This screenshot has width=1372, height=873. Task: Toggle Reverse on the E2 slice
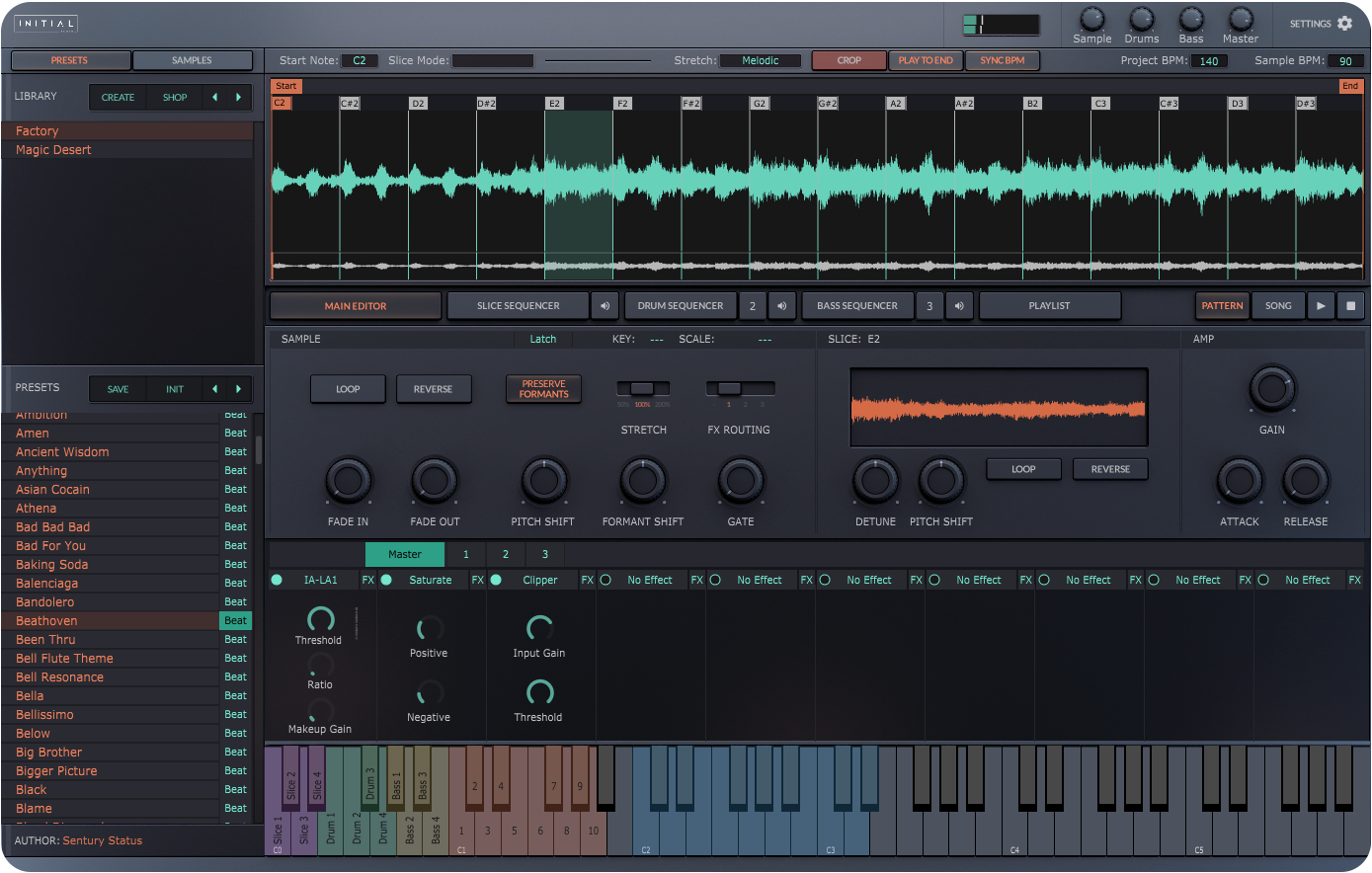[1110, 468]
